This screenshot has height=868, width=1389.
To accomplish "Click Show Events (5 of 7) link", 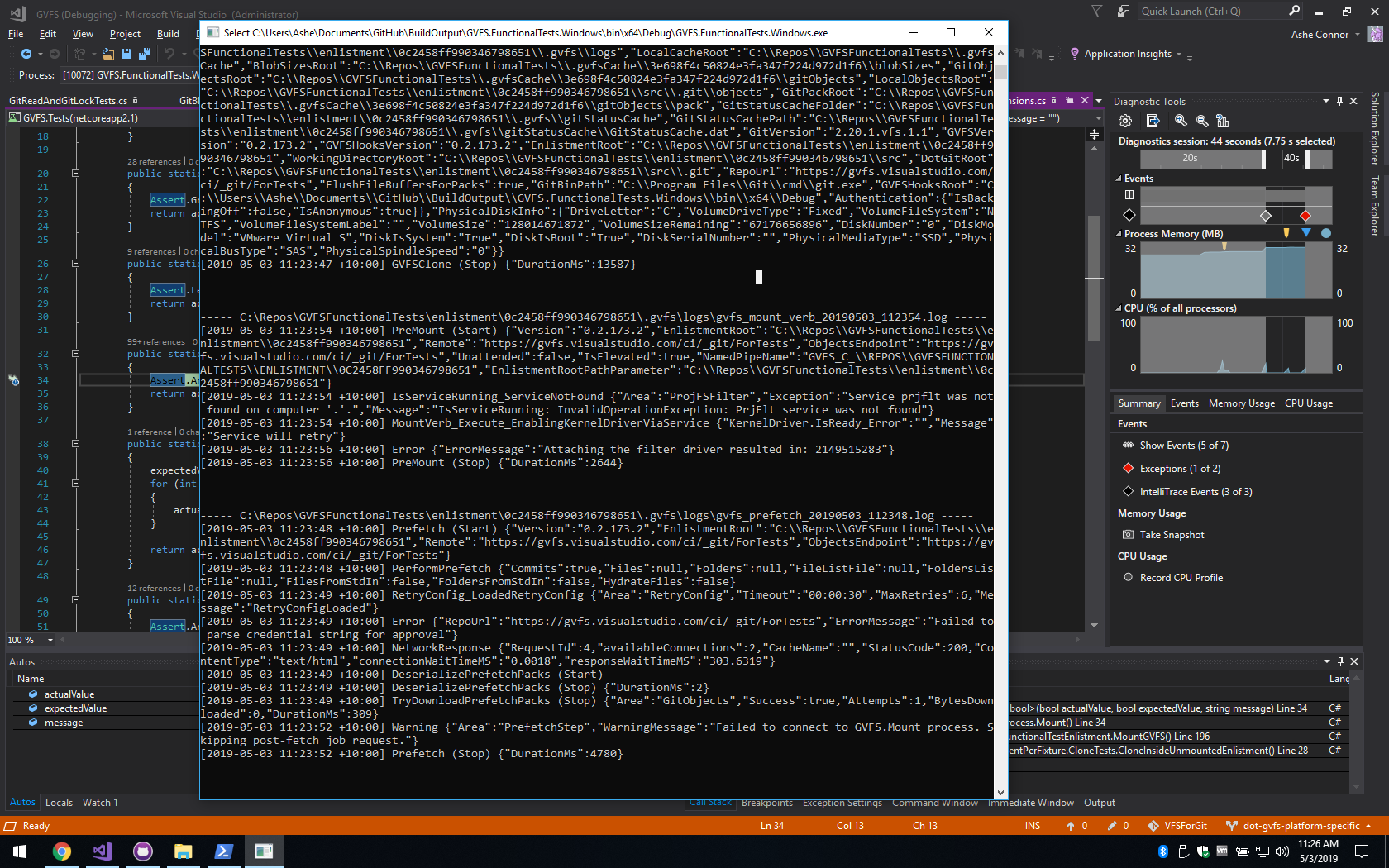I will (1184, 446).
